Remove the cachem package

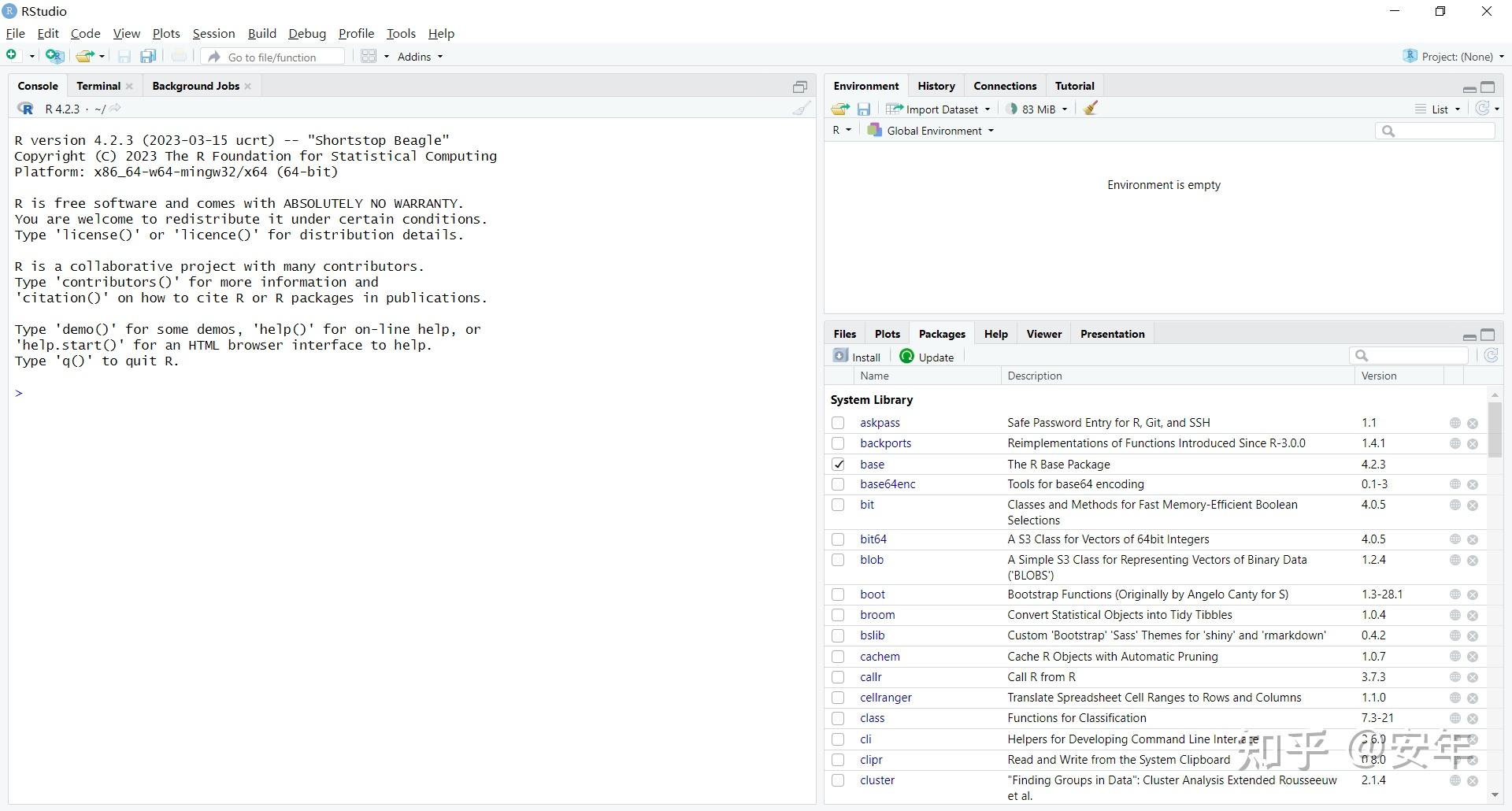1473,657
